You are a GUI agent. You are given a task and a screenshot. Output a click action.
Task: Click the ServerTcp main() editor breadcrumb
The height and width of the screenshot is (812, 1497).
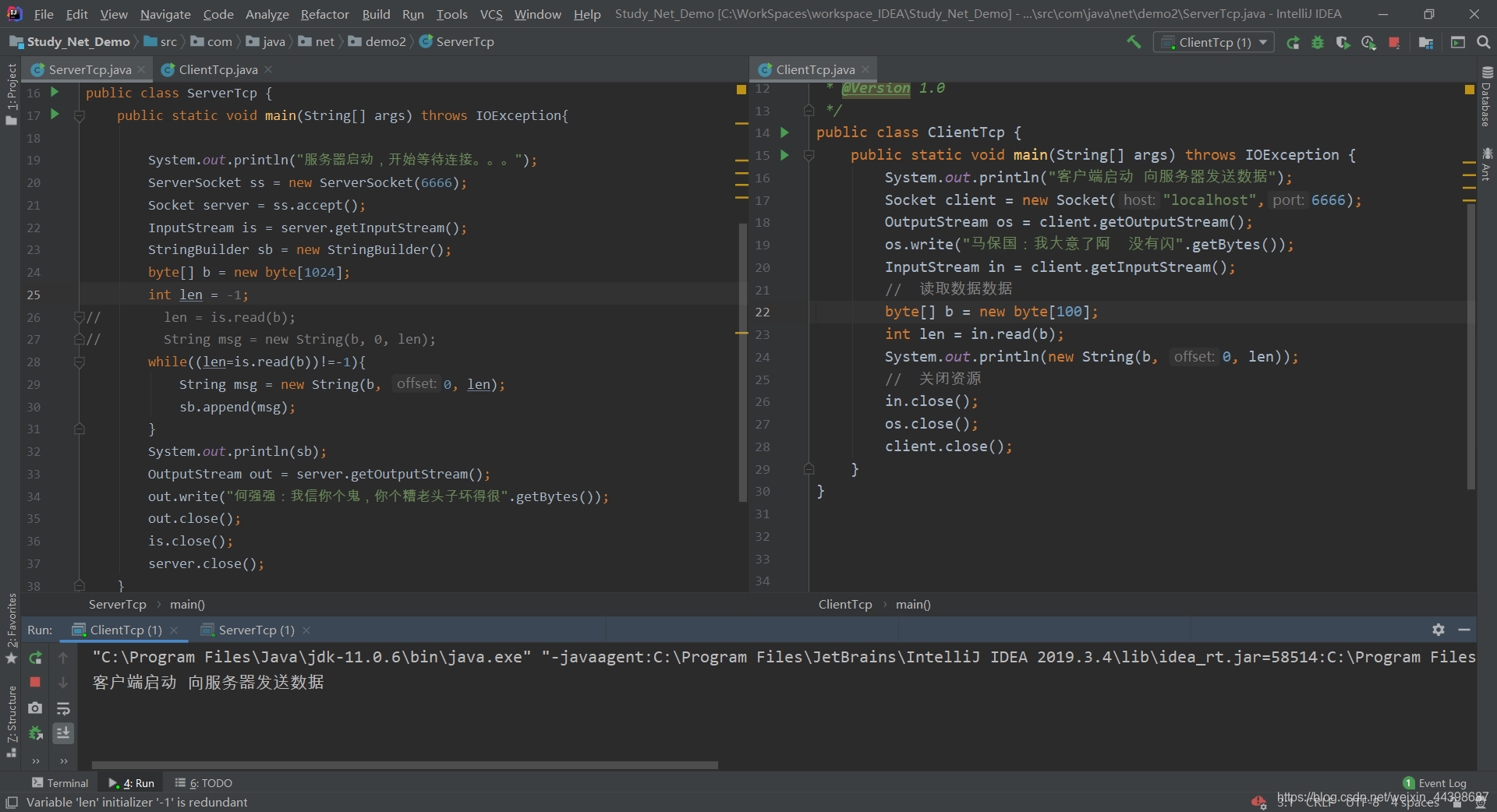tap(187, 605)
